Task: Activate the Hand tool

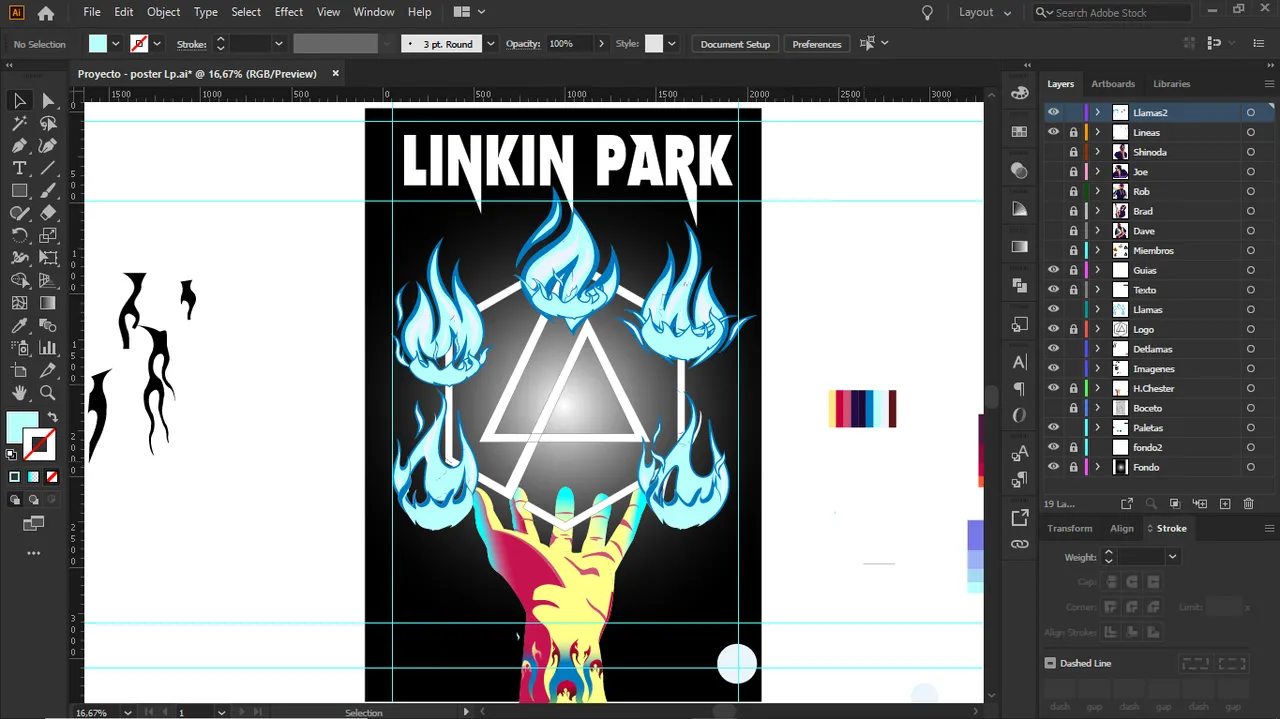Action: click(x=19, y=393)
